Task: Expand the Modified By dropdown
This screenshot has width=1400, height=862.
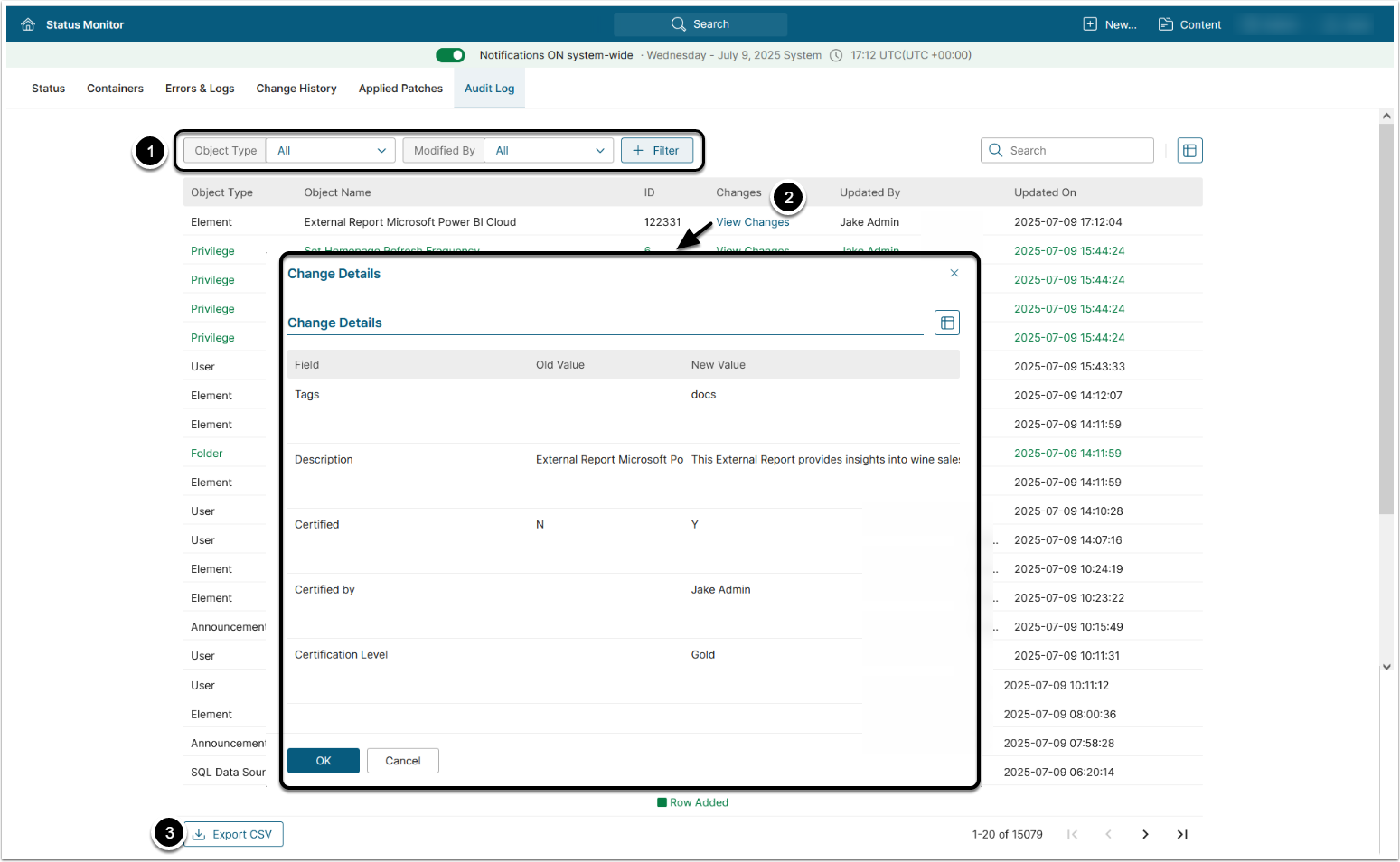Action: point(549,151)
